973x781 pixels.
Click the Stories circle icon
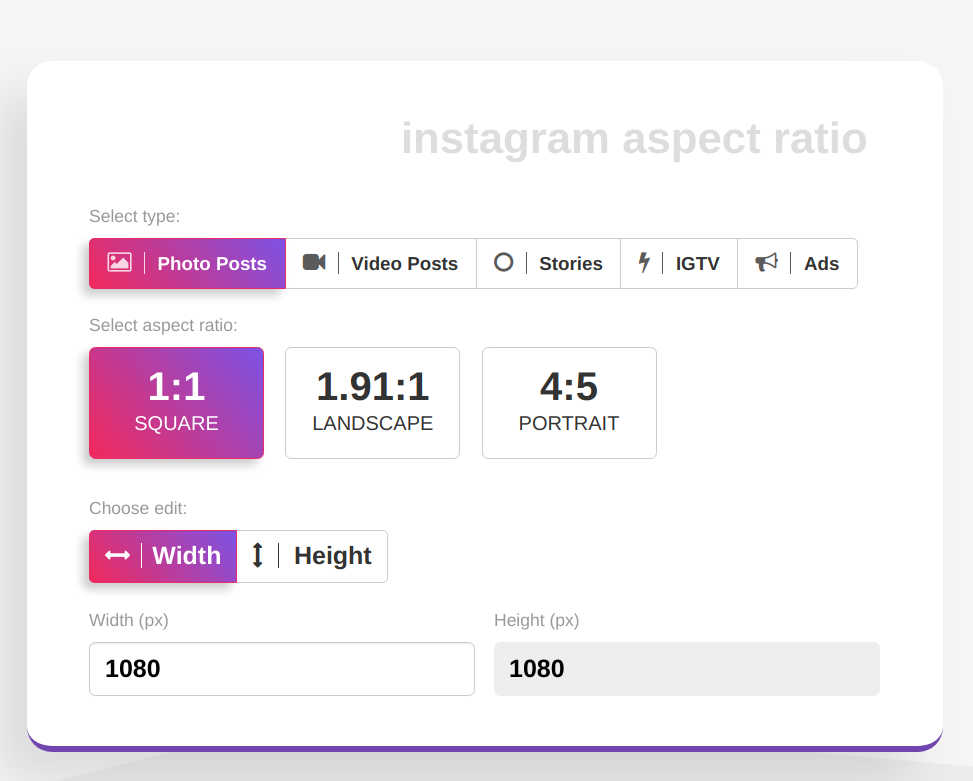pyautogui.click(x=503, y=262)
